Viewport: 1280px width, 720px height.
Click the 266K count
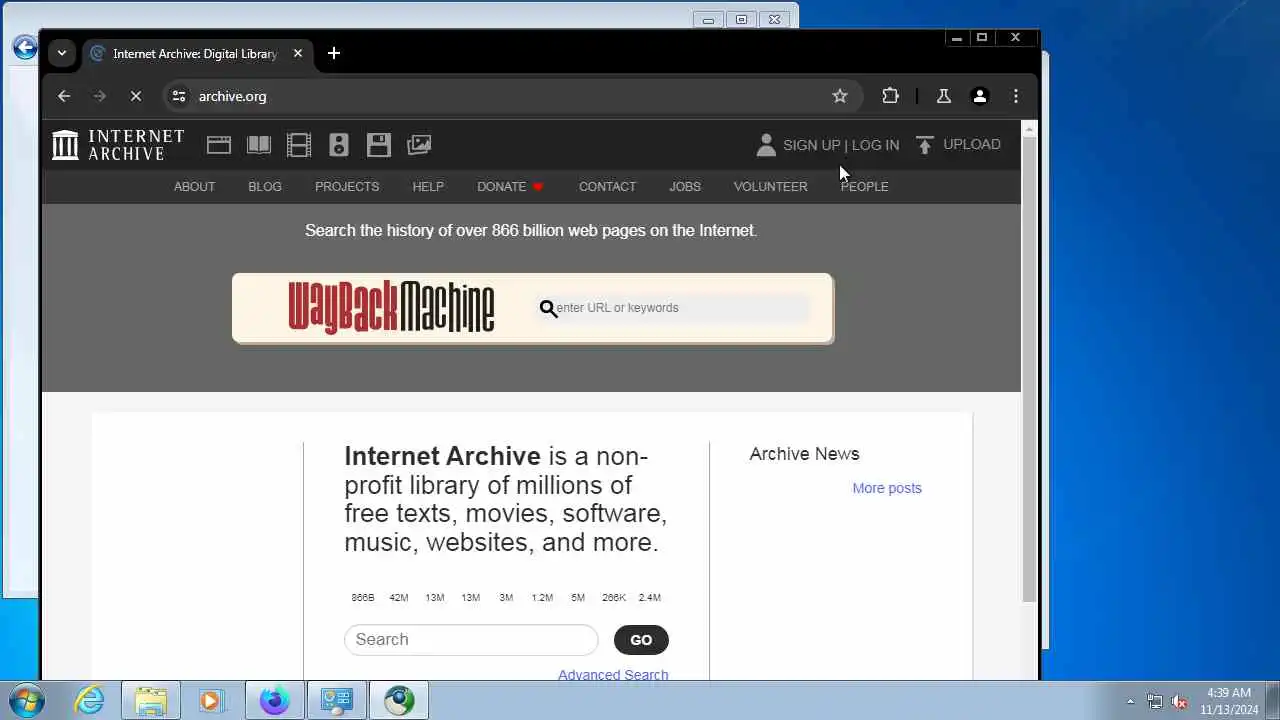614,598
